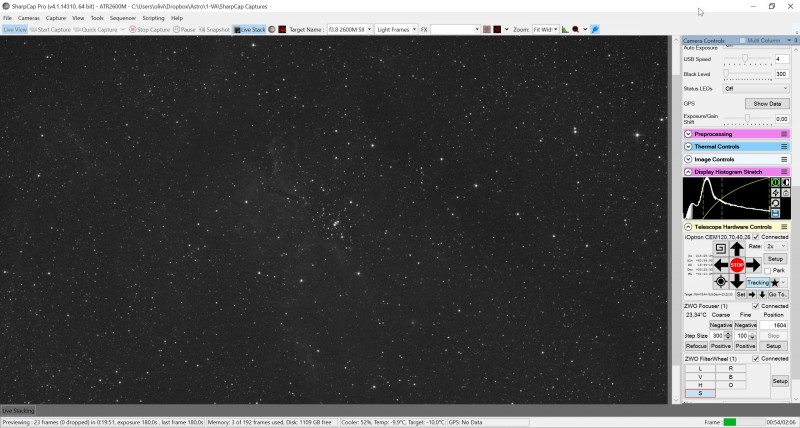Click the dark red square toolbar icon
Screen dimensions: 800x428
(x=282, y=30)
